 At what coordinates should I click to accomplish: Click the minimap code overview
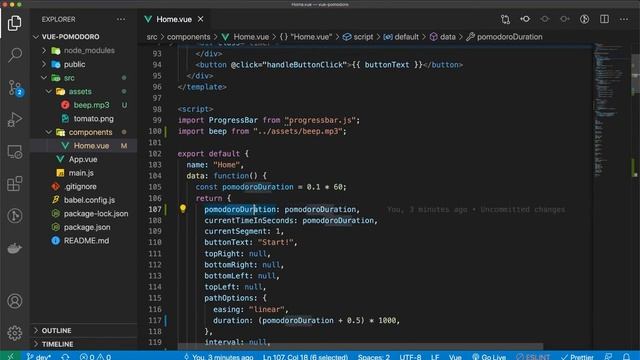click(611, 110)
